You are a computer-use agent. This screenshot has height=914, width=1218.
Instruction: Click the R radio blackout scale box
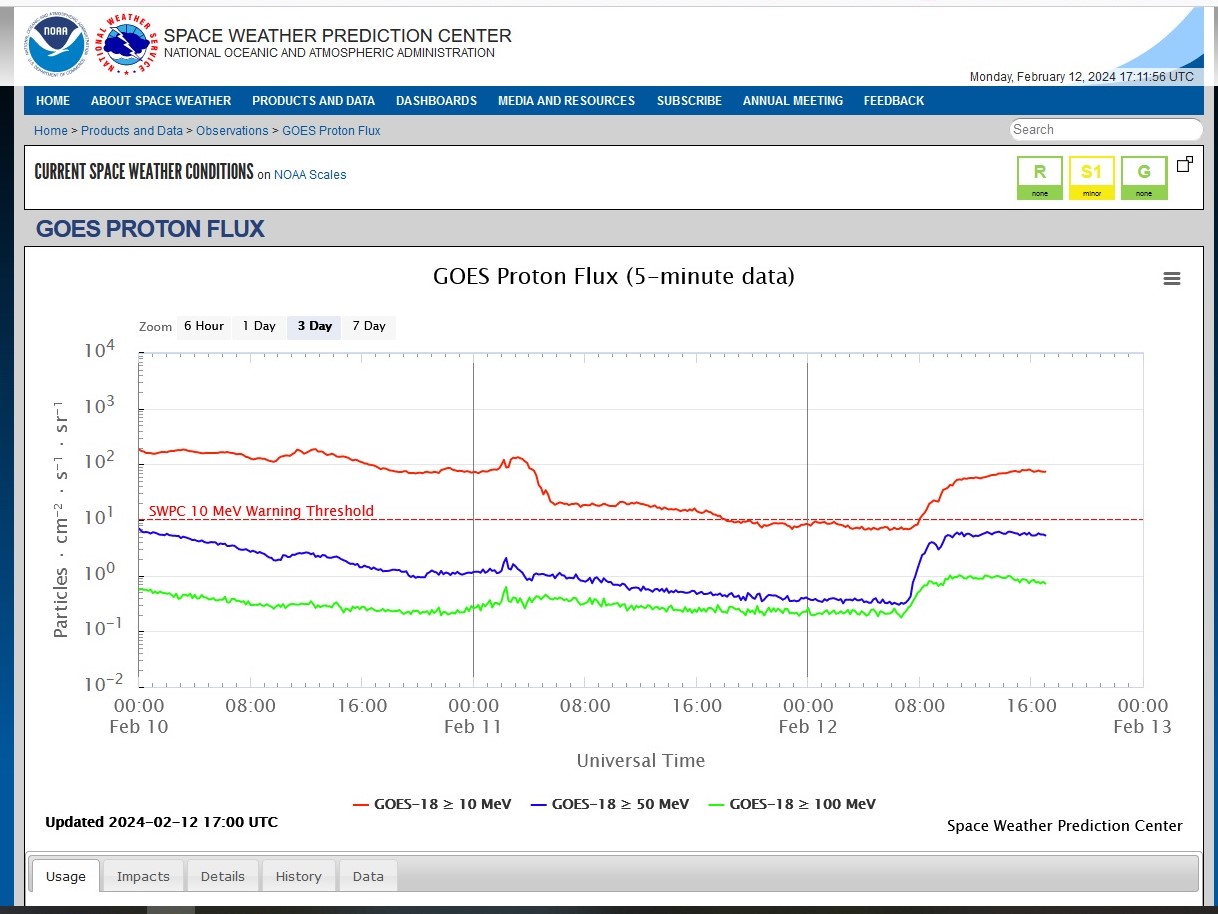pos(1040,178)
